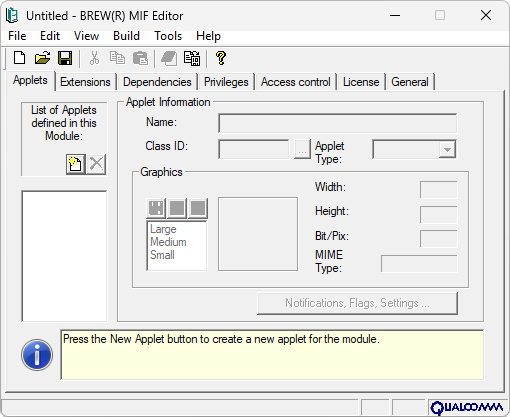Click the Class ID input field
Viewport: 510px width, 417px height.
click(x=254, y=149)
